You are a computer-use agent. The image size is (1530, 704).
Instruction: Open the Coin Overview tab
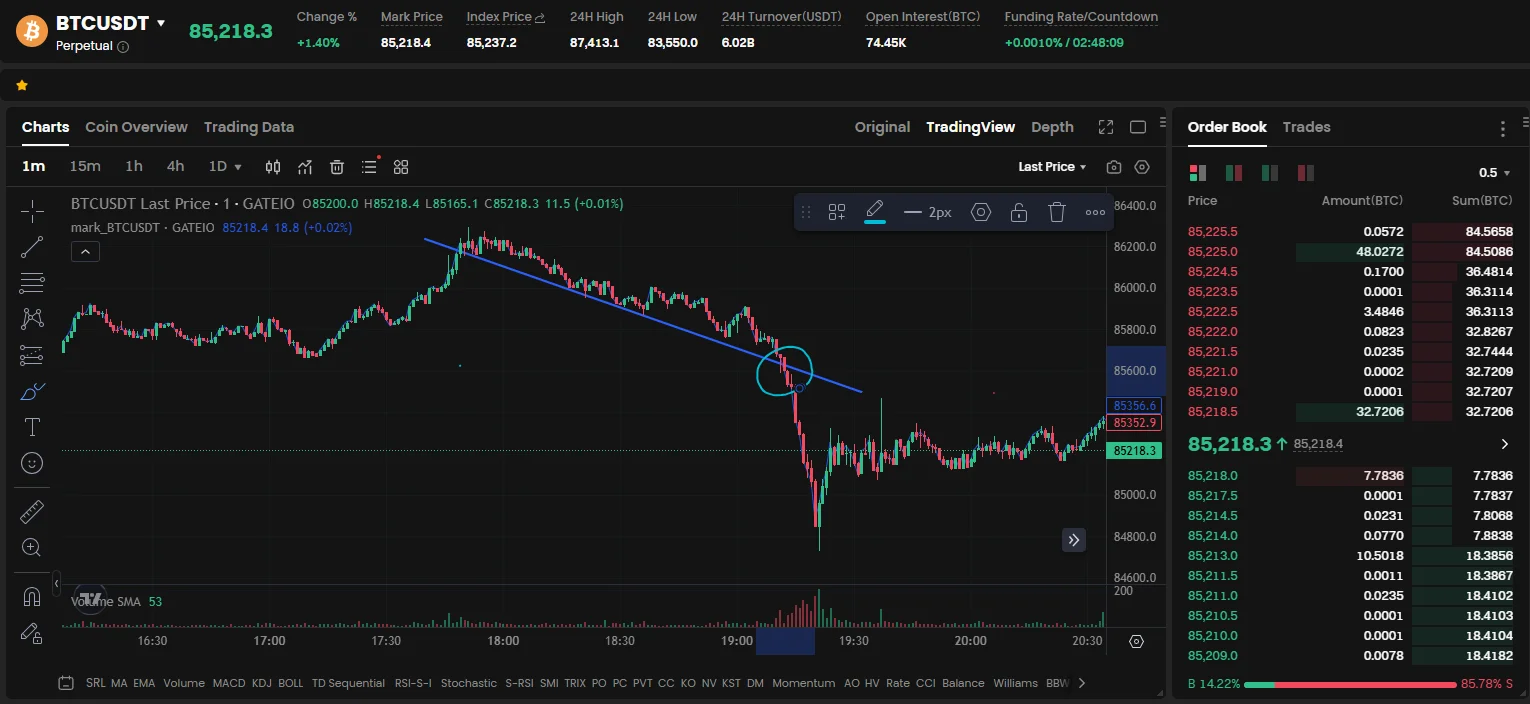click(136, 127)
